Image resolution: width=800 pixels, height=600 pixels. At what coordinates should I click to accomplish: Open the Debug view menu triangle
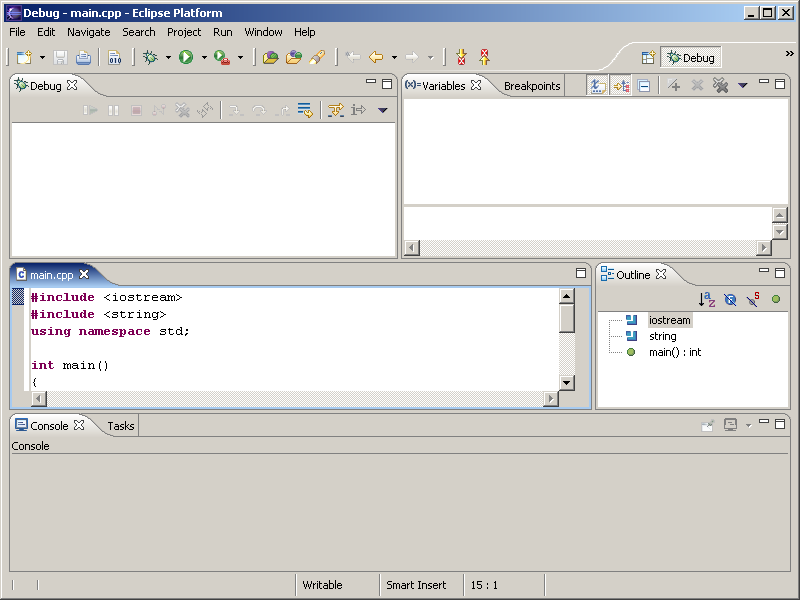point(382,110)
